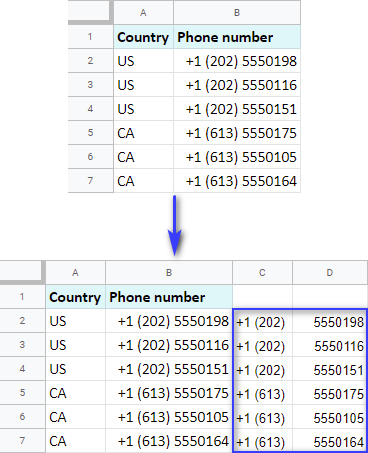Click '+1 (613) 5550164' in the two-column sheet
The width and height of the screenshot is (368, 453).
pos(237,181)
